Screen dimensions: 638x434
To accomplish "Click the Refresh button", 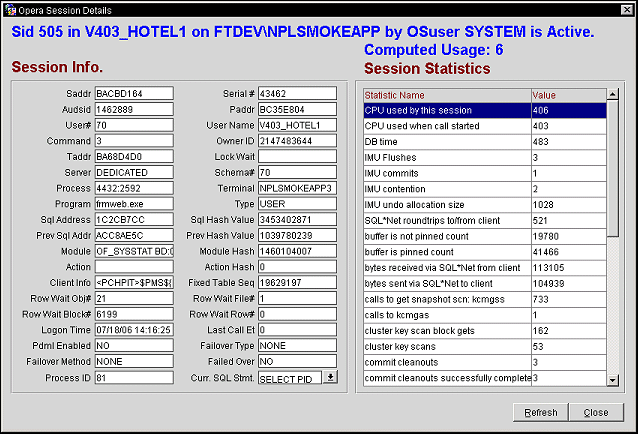I will click(x=540, y=412).
